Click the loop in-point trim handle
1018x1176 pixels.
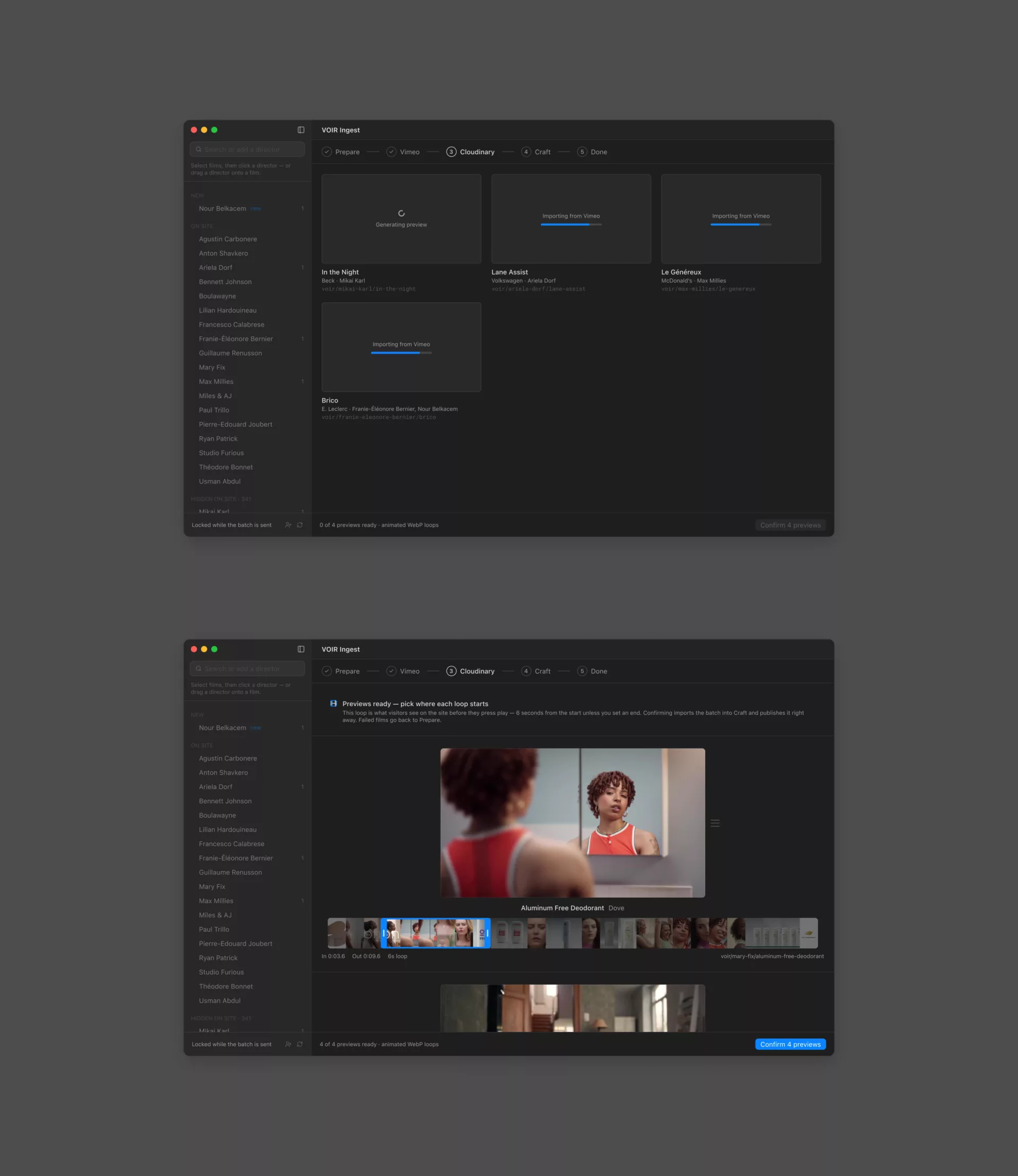(x=384, y=933)
